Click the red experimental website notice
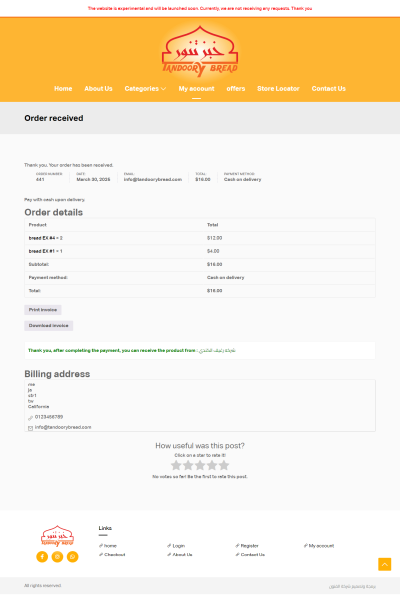This screenshot has height=595, width=400. click(x=200, y=8)
